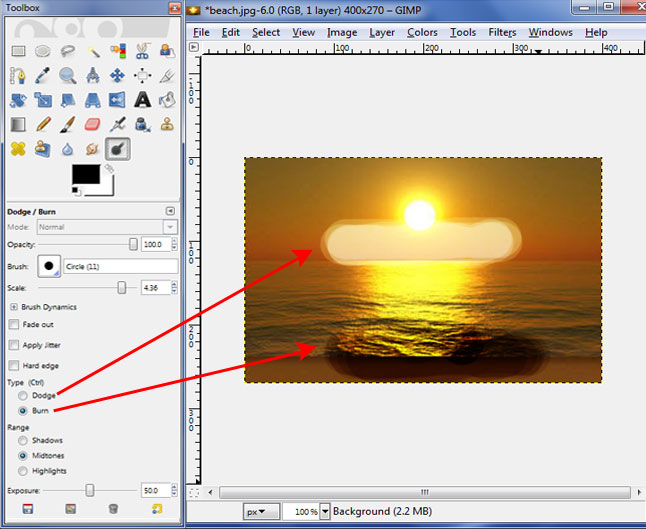Select the Paintbrush tool
Image resolution: width=646 pixels, height=529 pixels.
(68, 124)
